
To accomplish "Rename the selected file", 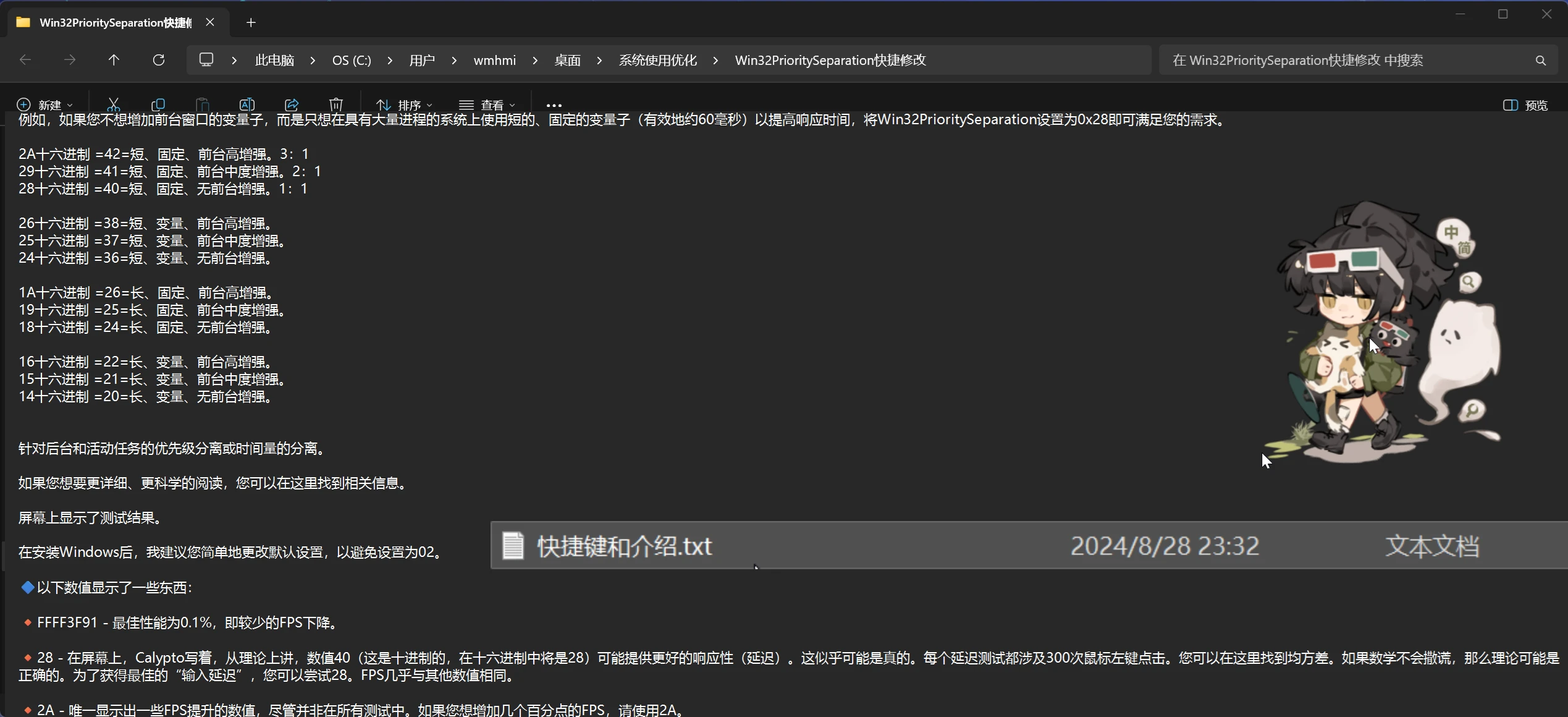I will pyautogui.click(x=248, y=104).
